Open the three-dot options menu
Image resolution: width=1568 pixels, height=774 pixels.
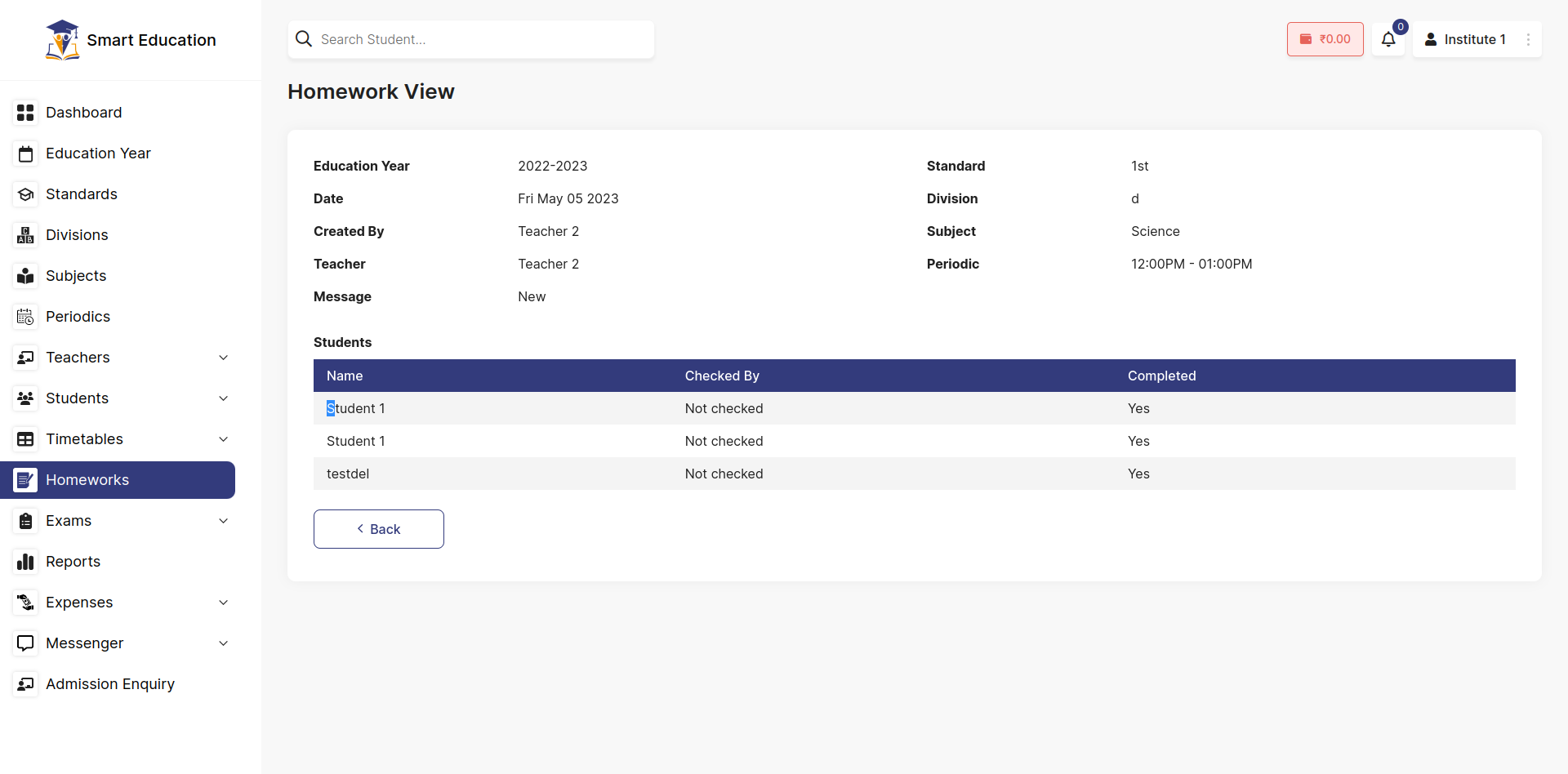(x=1529, y=39)
